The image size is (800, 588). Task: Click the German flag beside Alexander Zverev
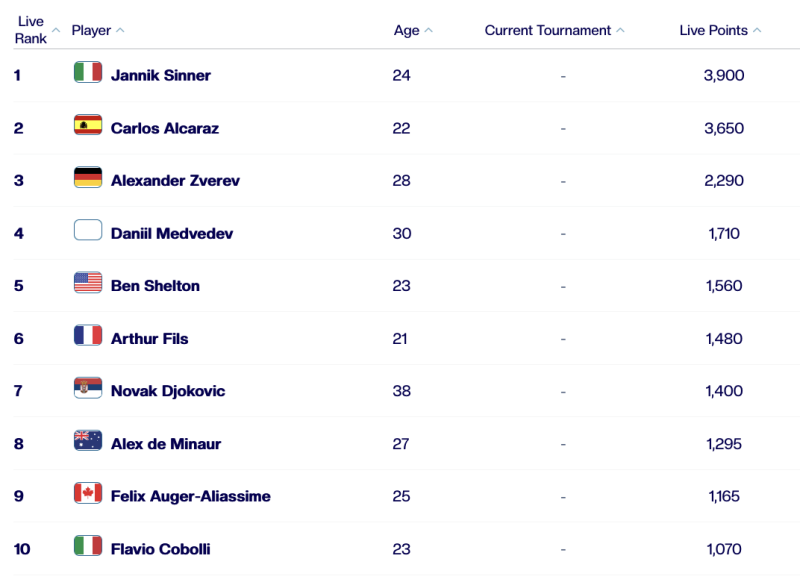pos(88,179)
